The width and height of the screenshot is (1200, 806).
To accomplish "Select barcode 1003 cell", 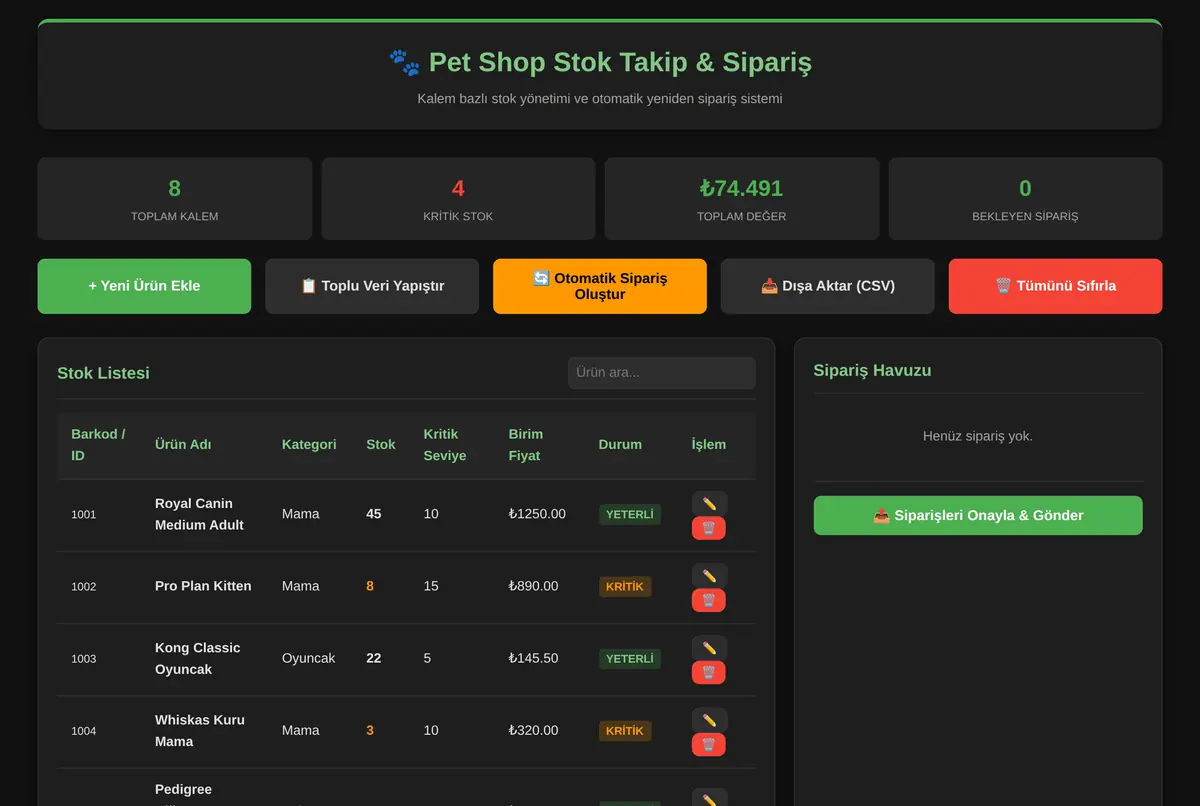I will [84, 659].
